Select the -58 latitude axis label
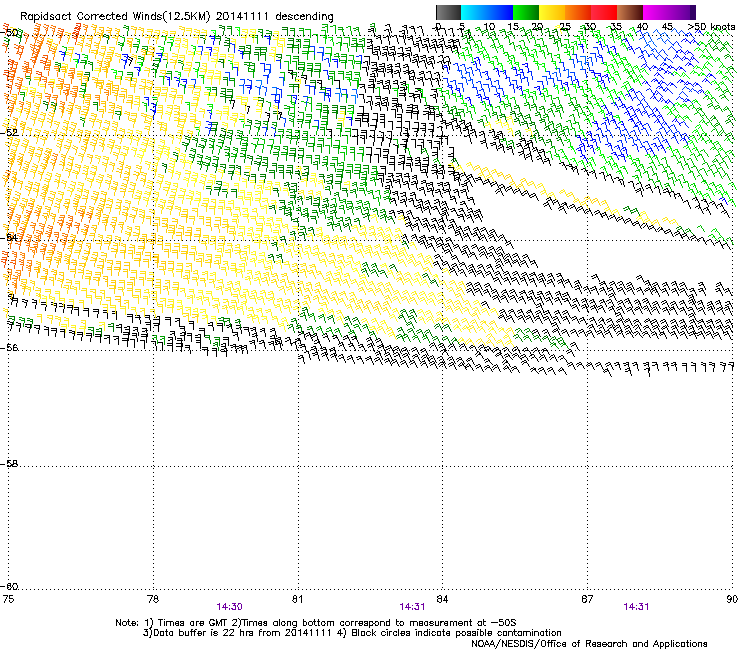Viewport: 740px width, 650px height. tap(9, 464)
